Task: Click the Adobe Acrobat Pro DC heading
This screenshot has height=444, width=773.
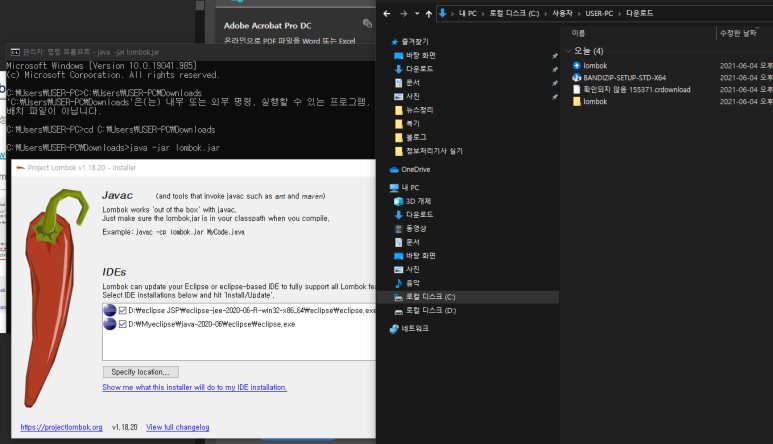Action: [x=267, y=26]
